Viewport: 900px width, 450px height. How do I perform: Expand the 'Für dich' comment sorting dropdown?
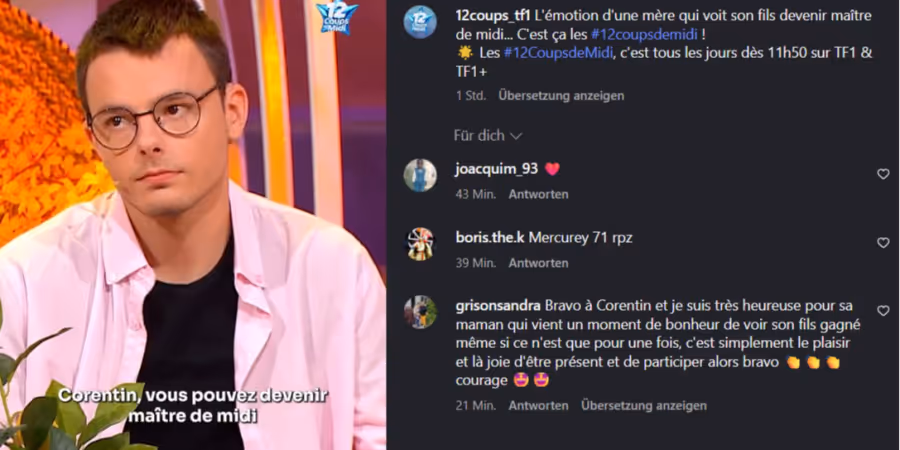[488, 135]
